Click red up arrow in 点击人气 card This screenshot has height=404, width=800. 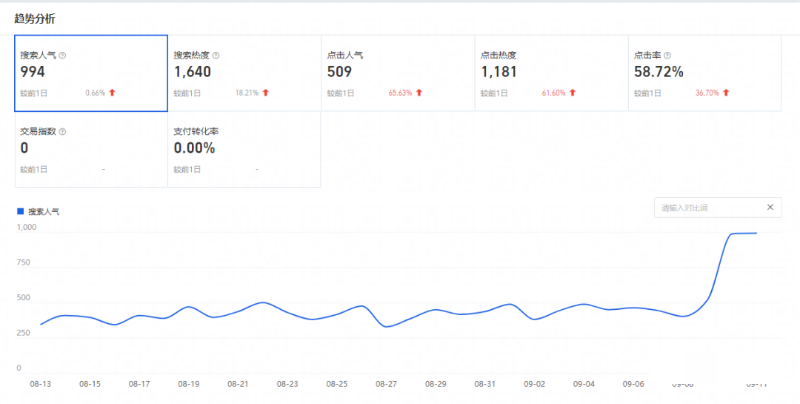click(x=418, y=93)
